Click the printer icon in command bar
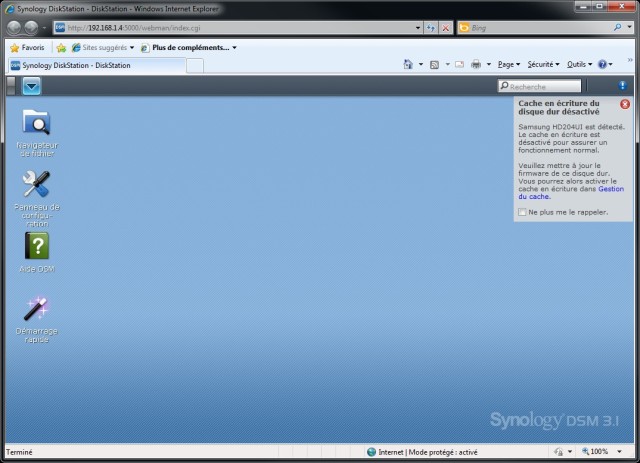The width and height of the screenshot is (640, 463). (x=476, y=65)
